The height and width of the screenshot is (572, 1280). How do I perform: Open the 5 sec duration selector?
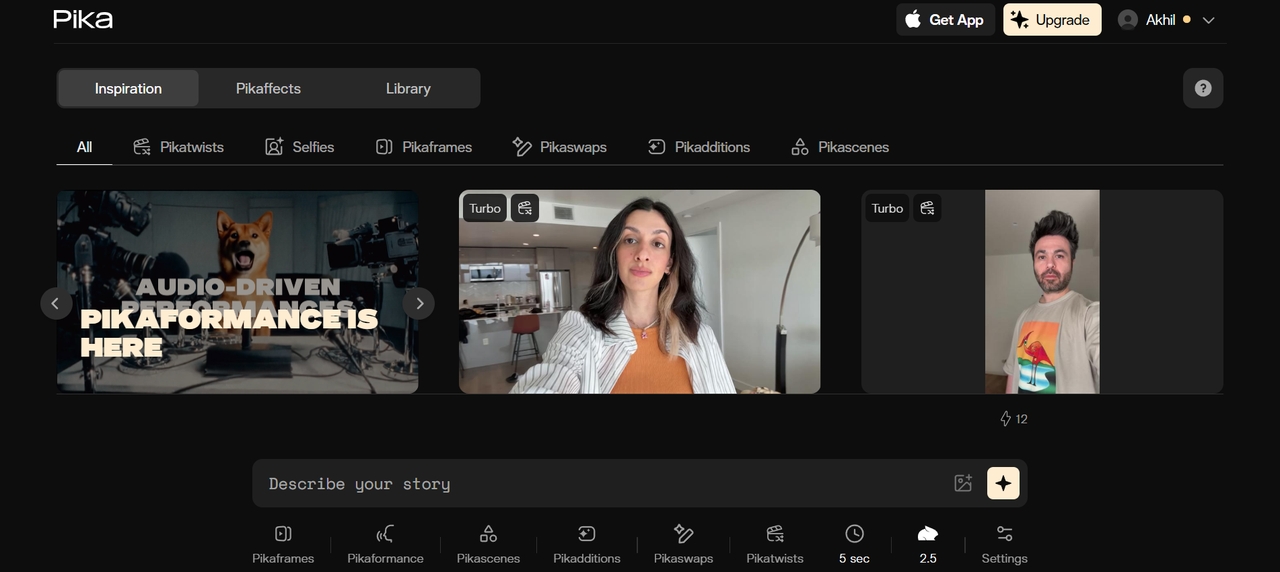854,544
